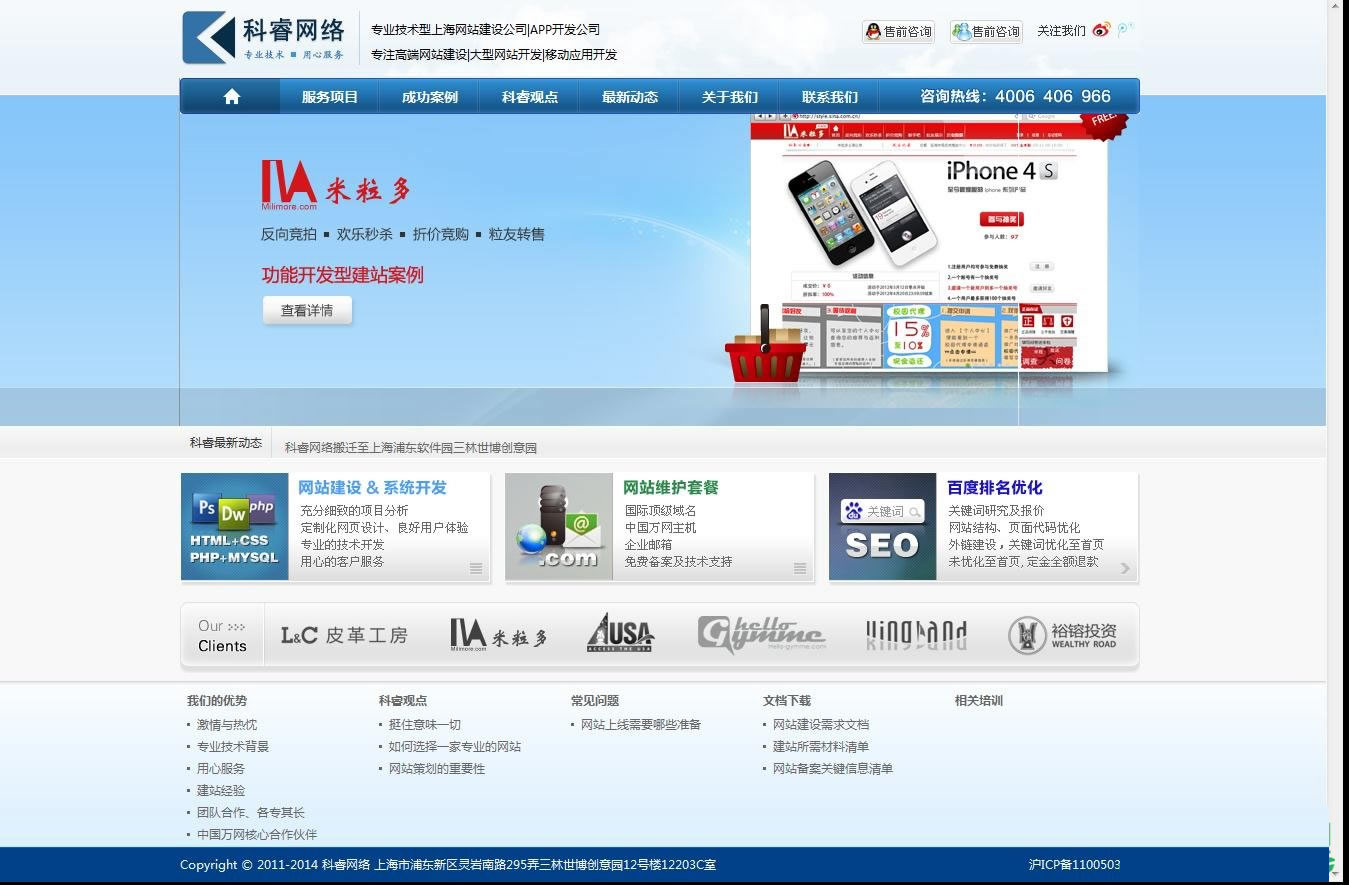This screenshot has width=1349, height=885.
Task: Click the 国际顶级域名 line
Action: pos(661,510)
